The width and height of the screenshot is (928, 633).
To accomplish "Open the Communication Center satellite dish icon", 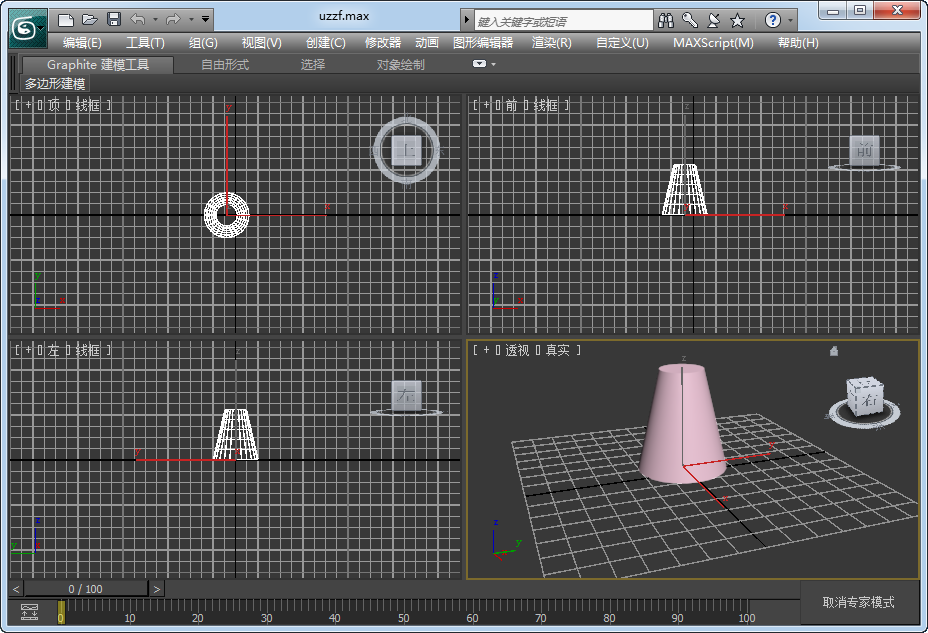I will pos(714,21).
